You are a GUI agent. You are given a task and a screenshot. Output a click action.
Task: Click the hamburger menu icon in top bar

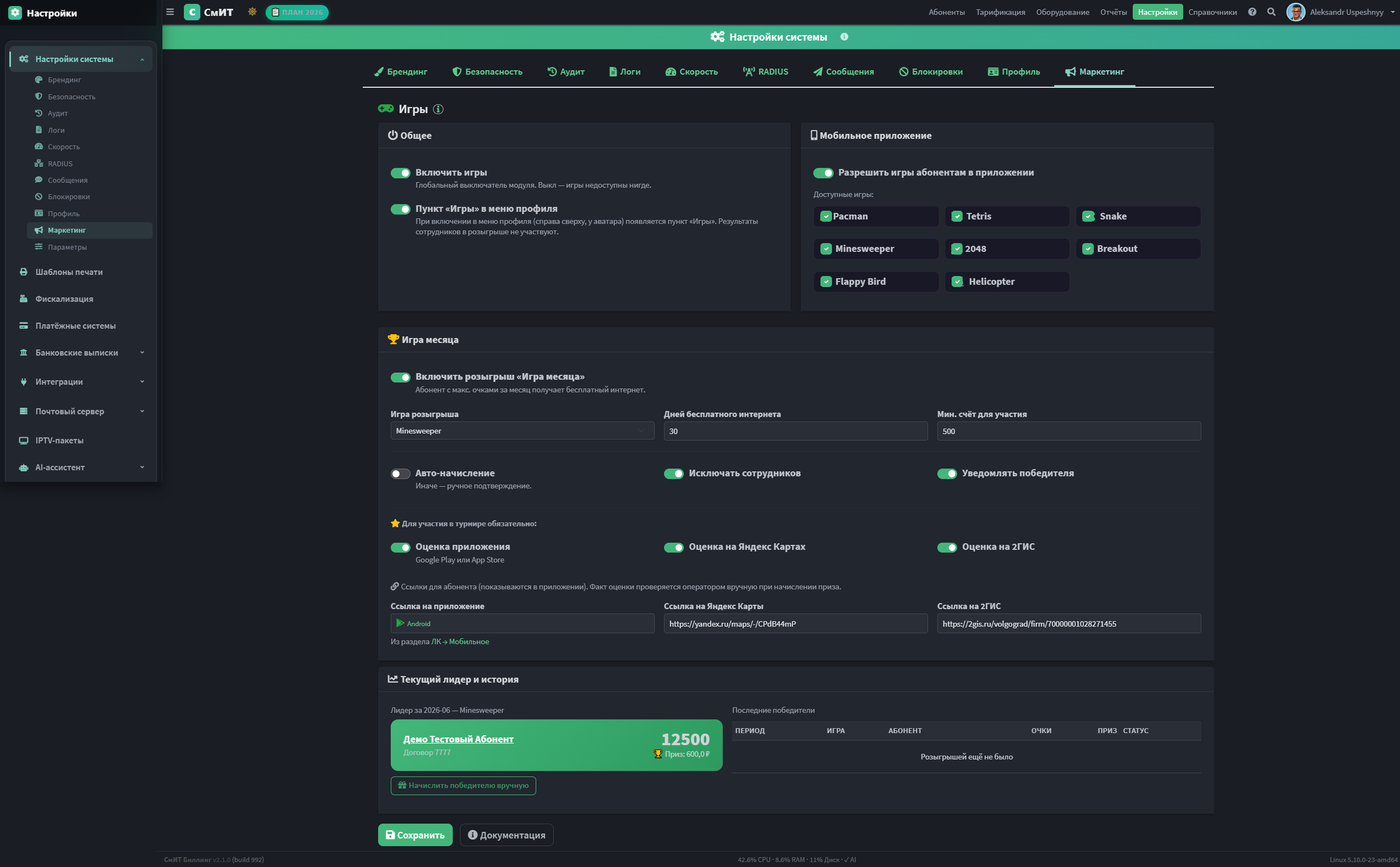click(x=170, y=12)
